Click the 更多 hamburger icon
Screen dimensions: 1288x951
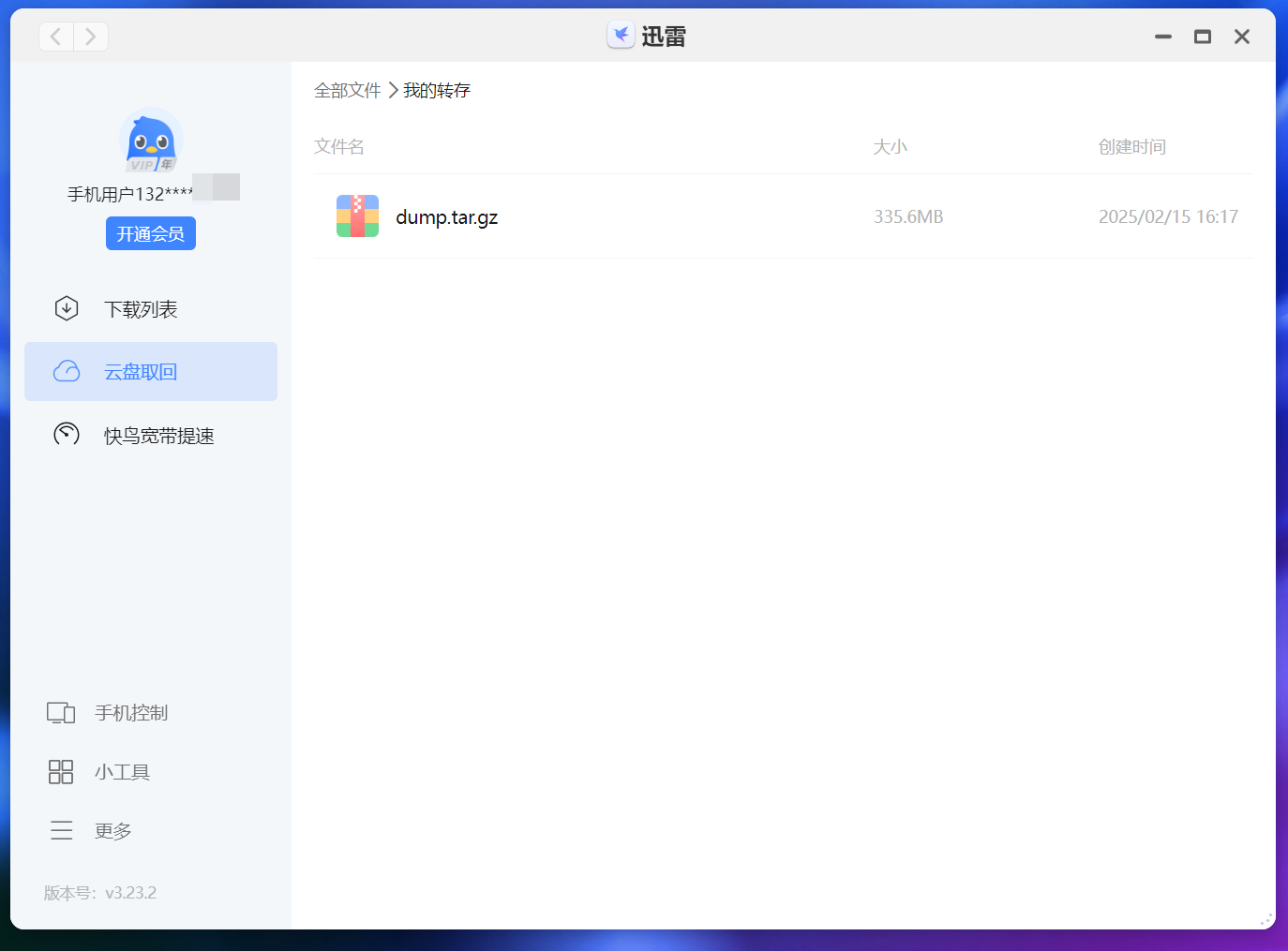click(x=62, y=830)
